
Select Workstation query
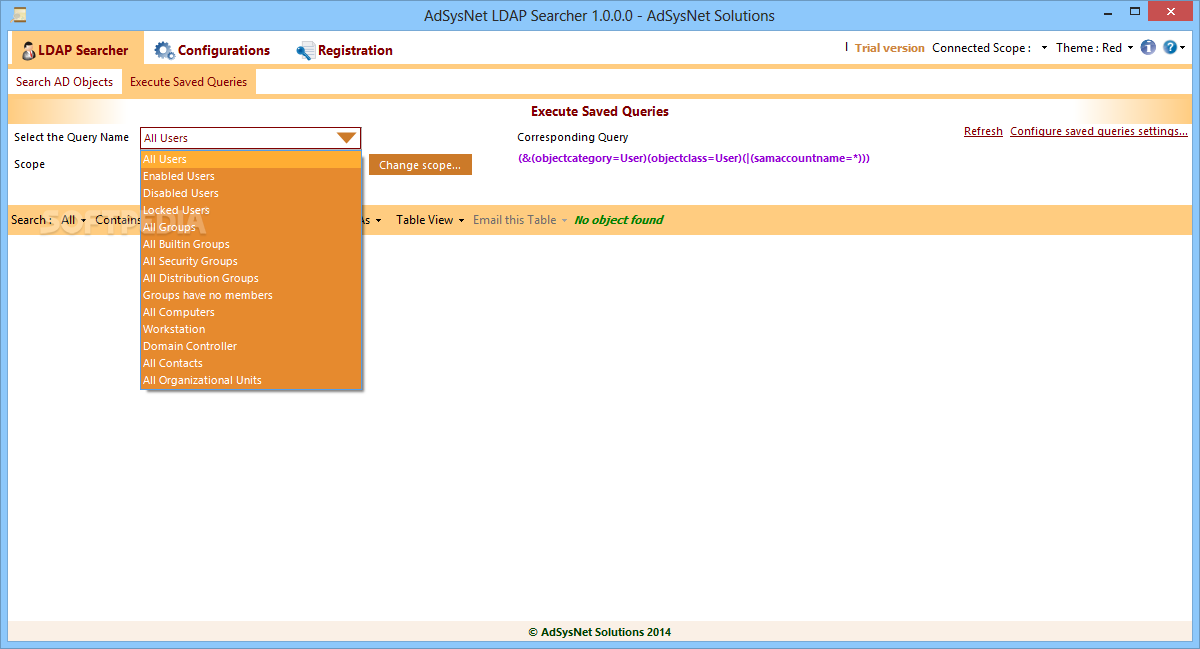pos(251,329)
